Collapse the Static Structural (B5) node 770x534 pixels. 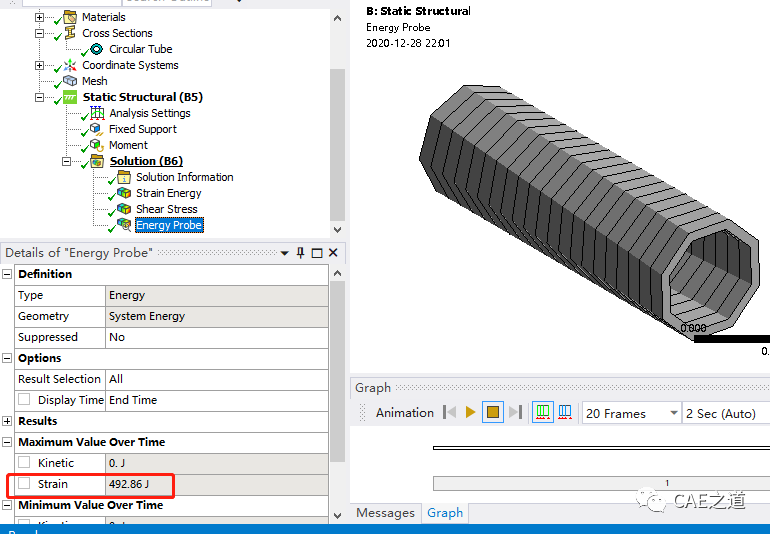39,97
